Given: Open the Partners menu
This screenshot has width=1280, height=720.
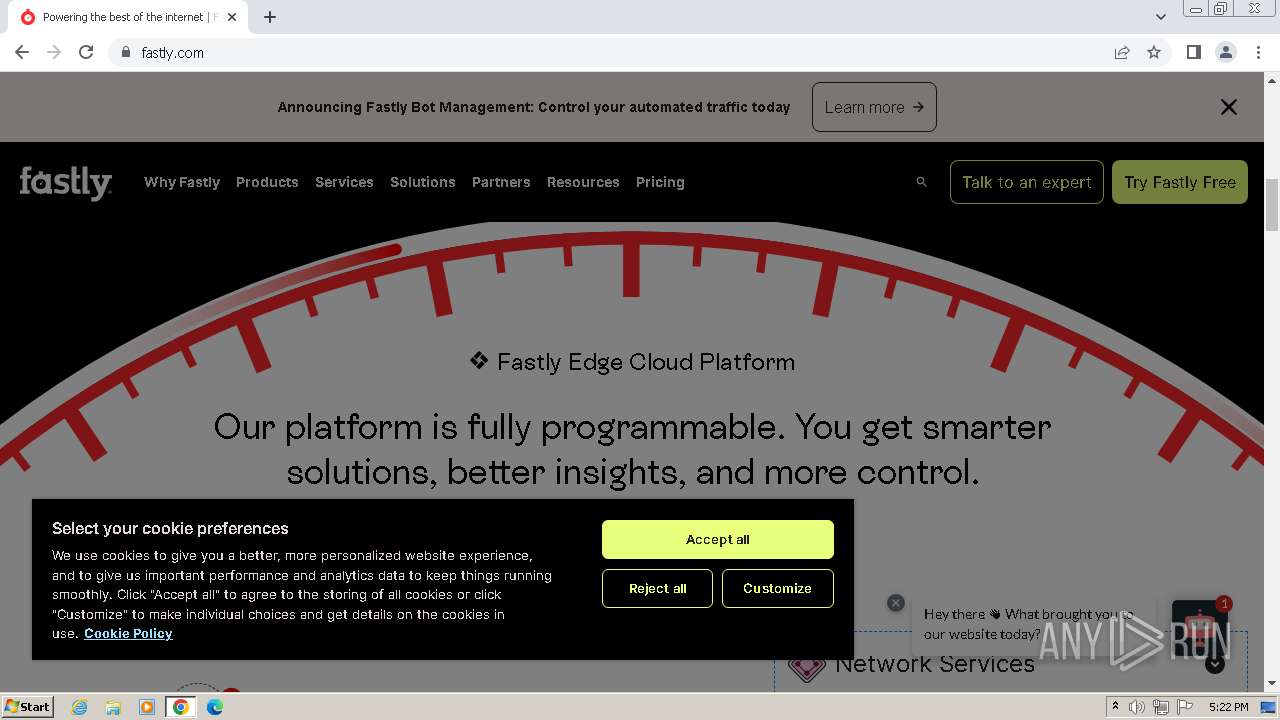Looking at the screenshot, I should (x=501, y=182).
